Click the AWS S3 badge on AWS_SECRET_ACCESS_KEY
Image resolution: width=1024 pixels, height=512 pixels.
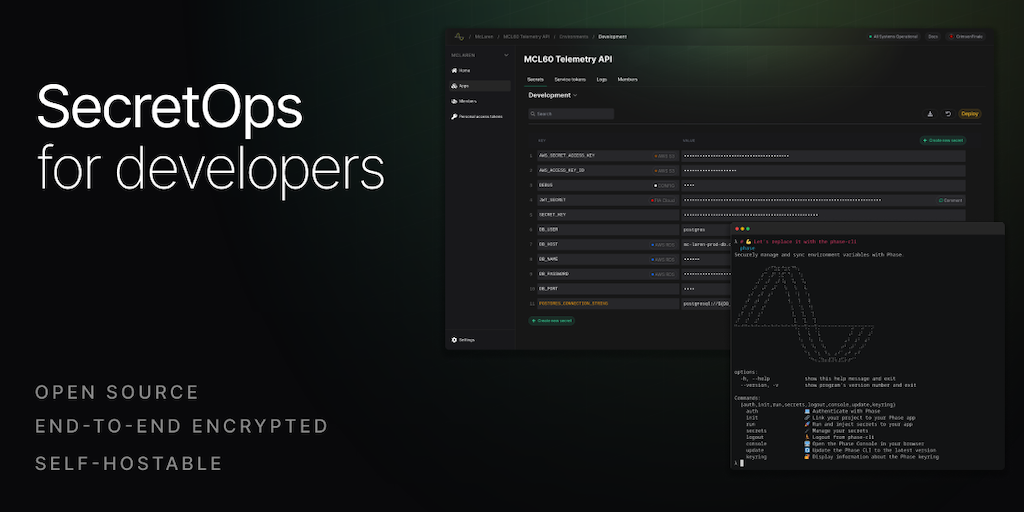tap(664, 156)
